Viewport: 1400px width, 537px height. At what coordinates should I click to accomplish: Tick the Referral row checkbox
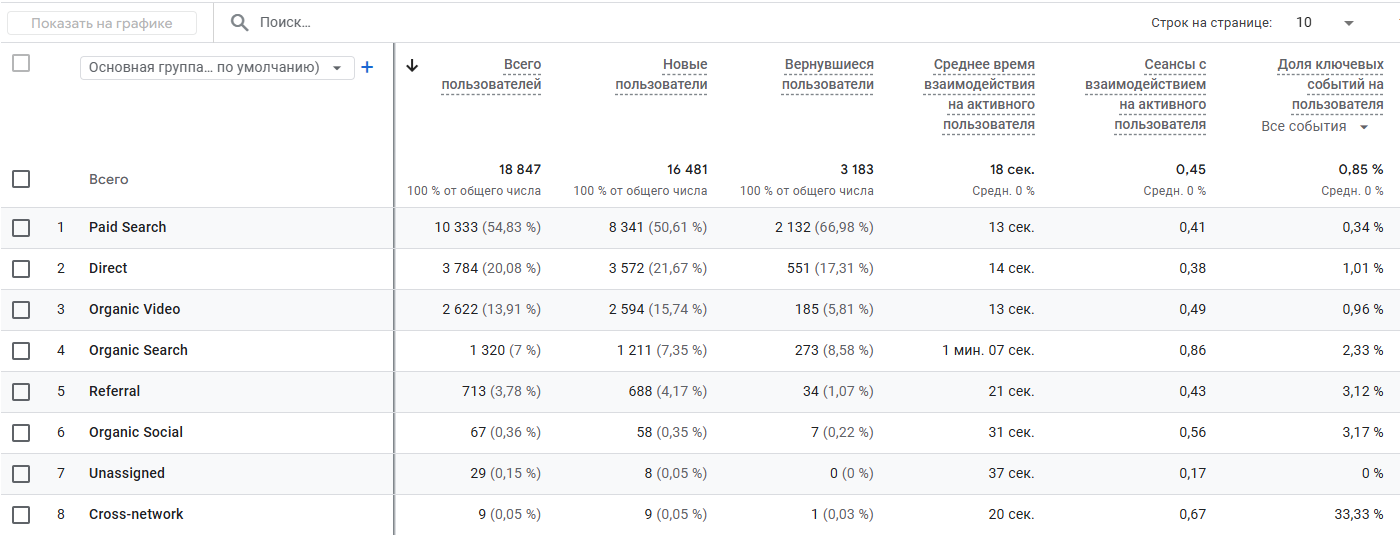pos(21,392)
